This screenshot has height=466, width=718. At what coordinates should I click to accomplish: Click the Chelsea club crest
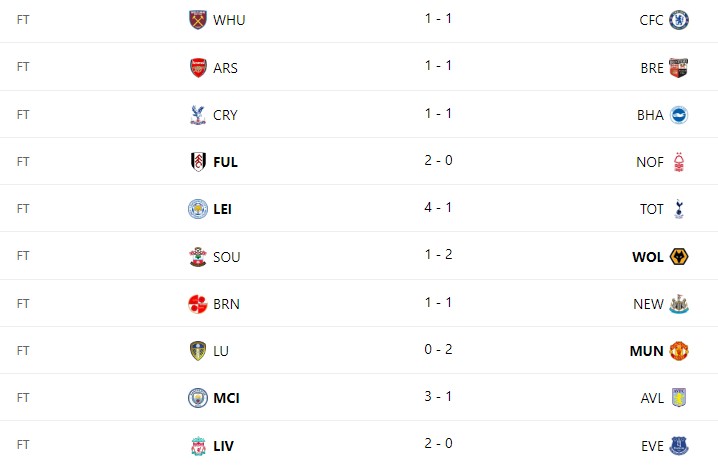pyautogui.click(x=679, y=20)
